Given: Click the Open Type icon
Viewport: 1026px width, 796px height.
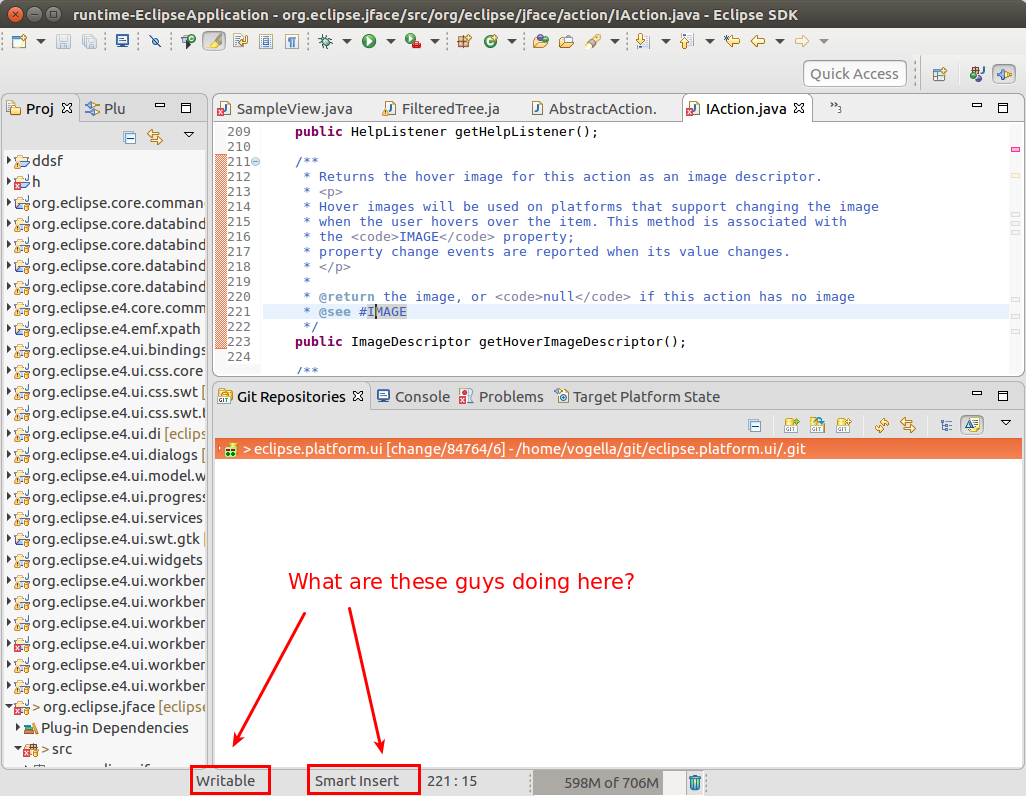Looking at the screenshot, I should point(540,41).
